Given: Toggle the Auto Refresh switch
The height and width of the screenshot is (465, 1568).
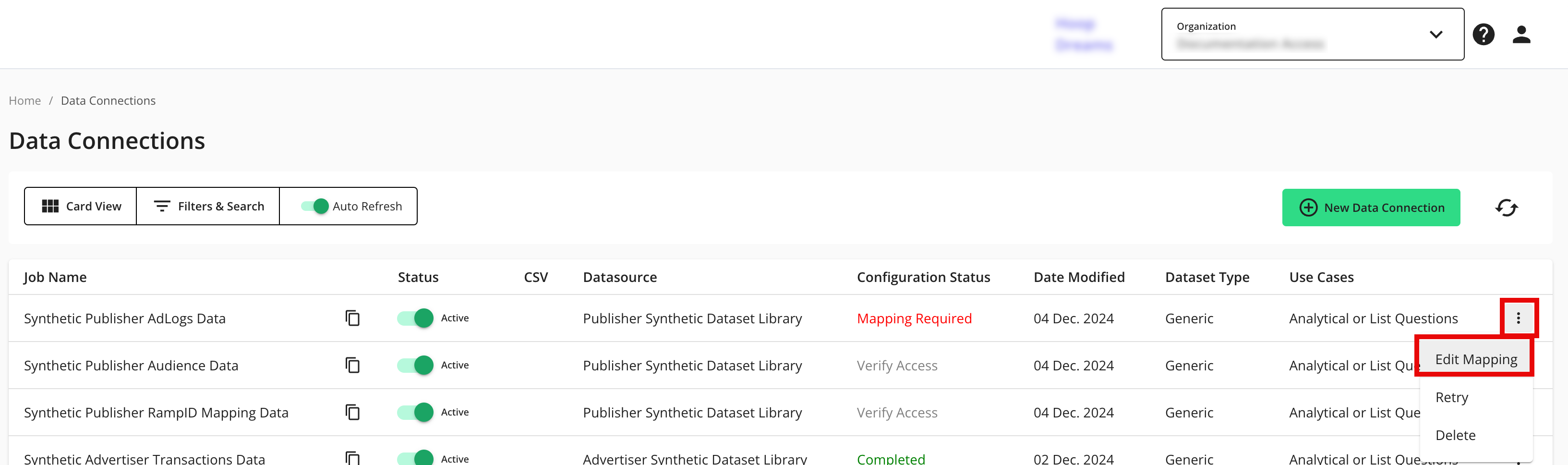Looking at the screenshot, I should tap(314, 207).
